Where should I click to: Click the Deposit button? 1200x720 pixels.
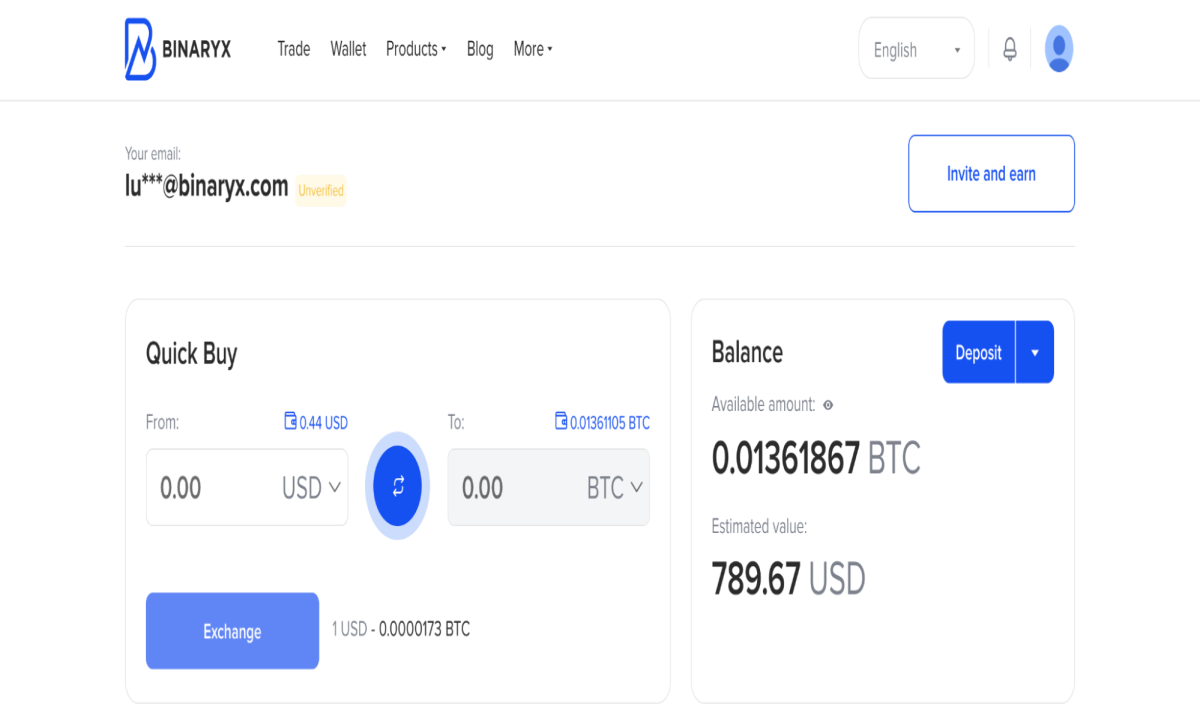978,352
